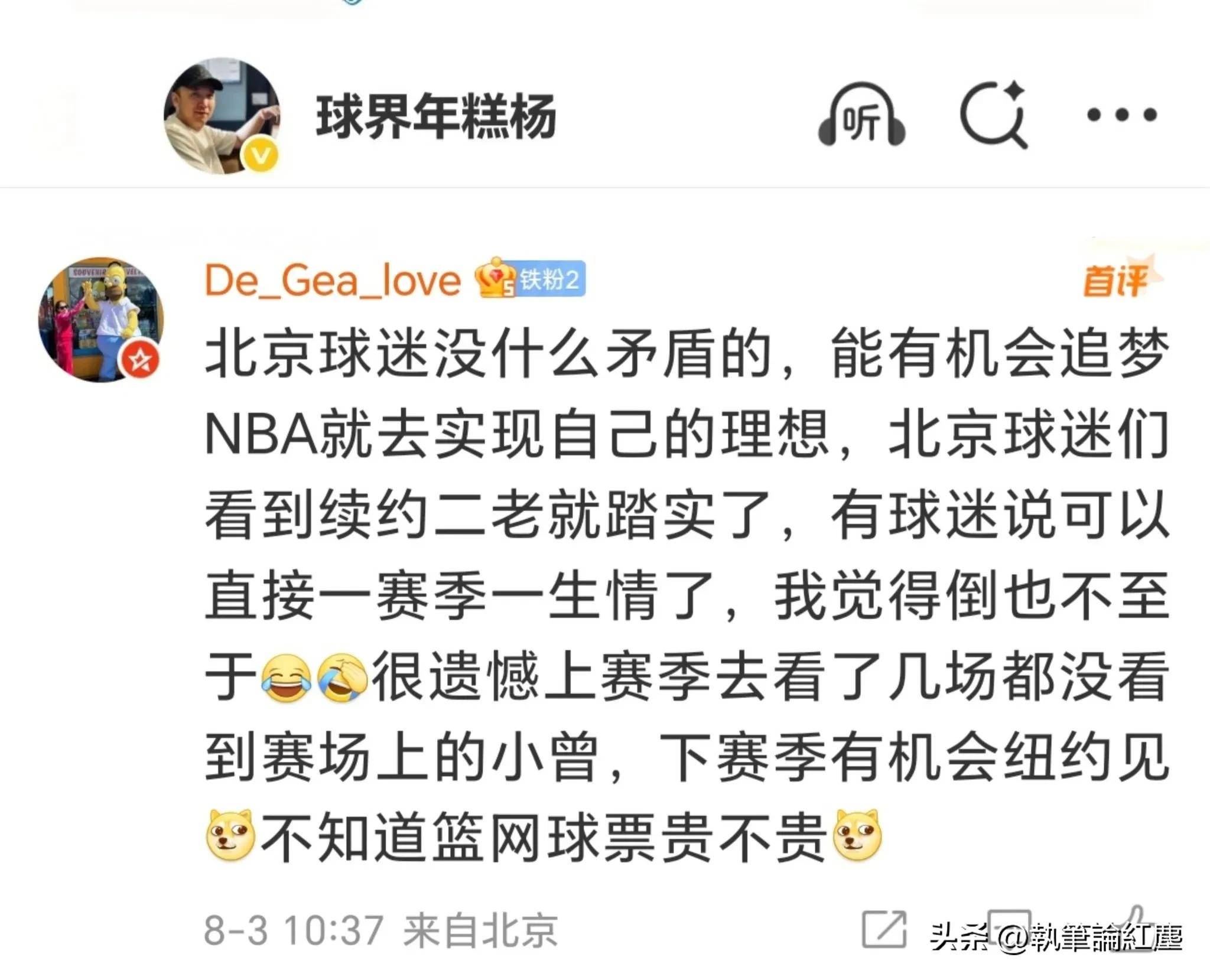Tap the De_Gea_love username link

[332, 280]
